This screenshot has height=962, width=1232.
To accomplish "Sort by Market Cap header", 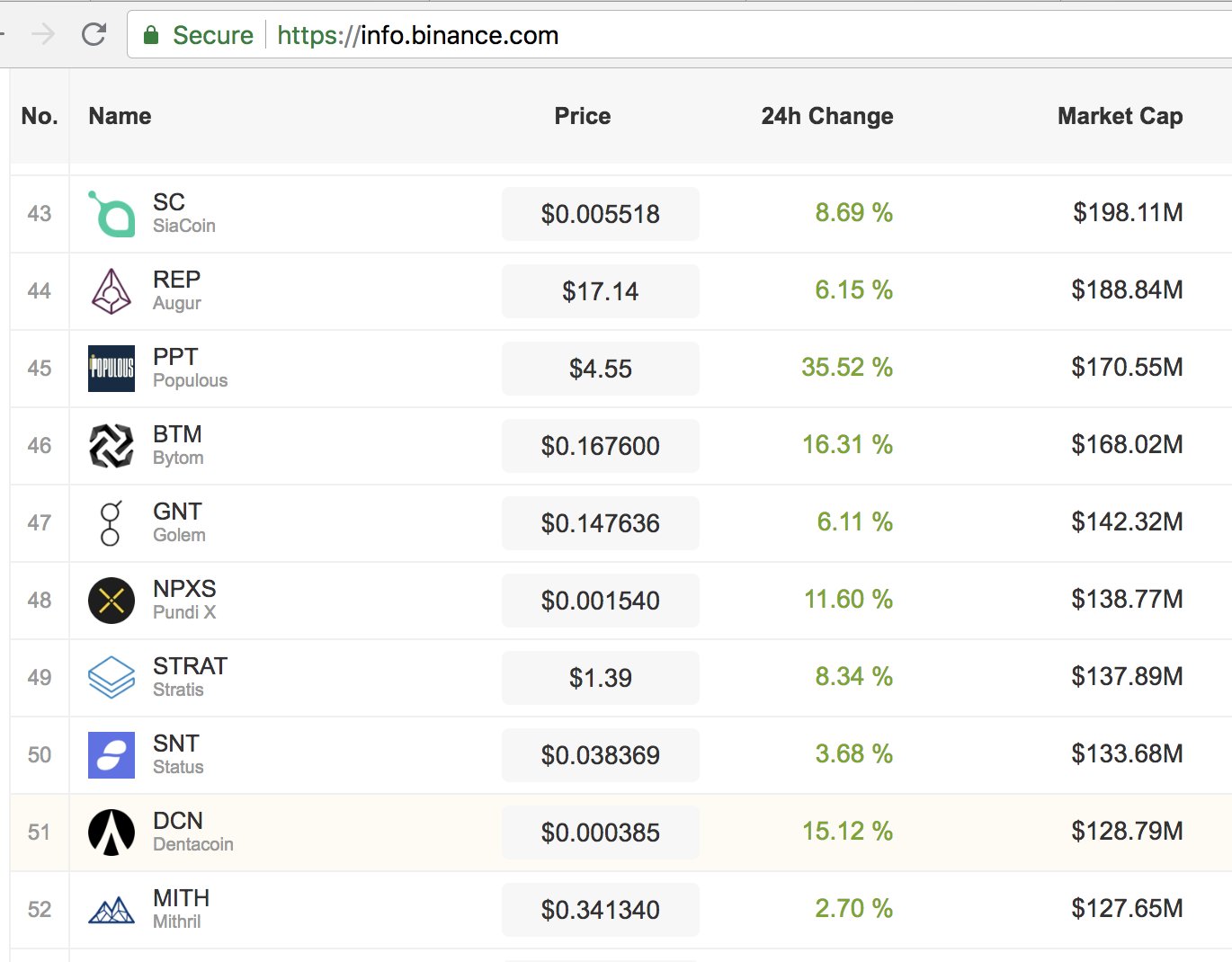I will point(1119,115).
